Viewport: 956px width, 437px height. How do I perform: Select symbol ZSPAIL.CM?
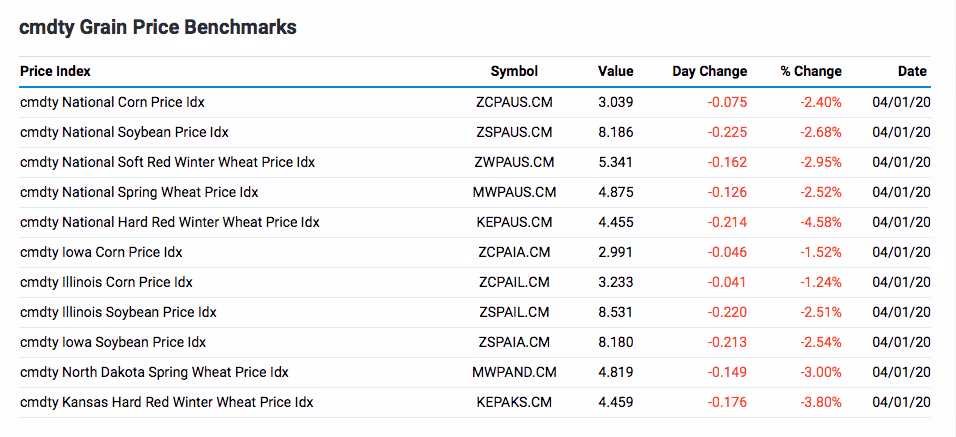point(515,312)
